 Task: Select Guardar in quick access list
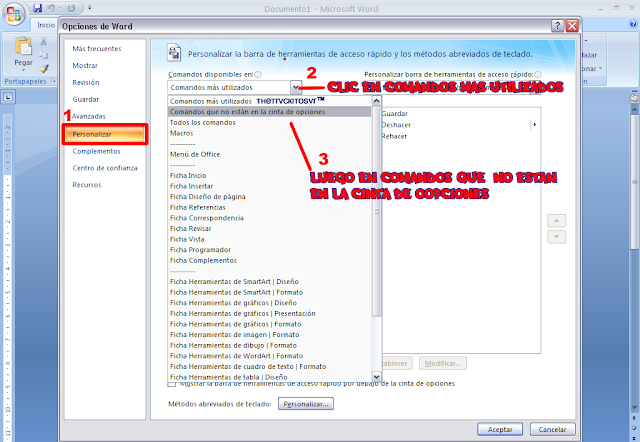point(394,113)
